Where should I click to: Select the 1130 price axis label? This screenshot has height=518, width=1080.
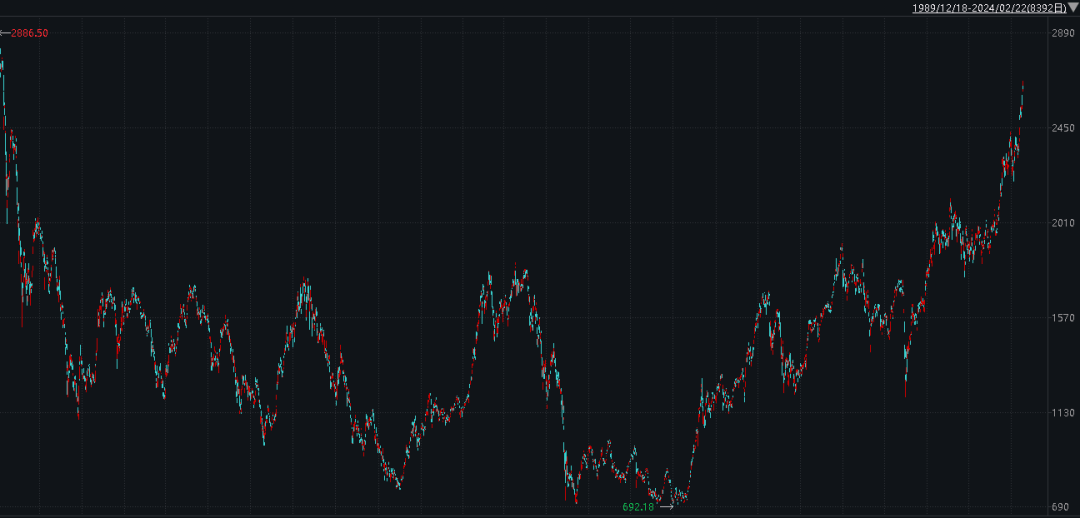click(x=1061, y=413)
